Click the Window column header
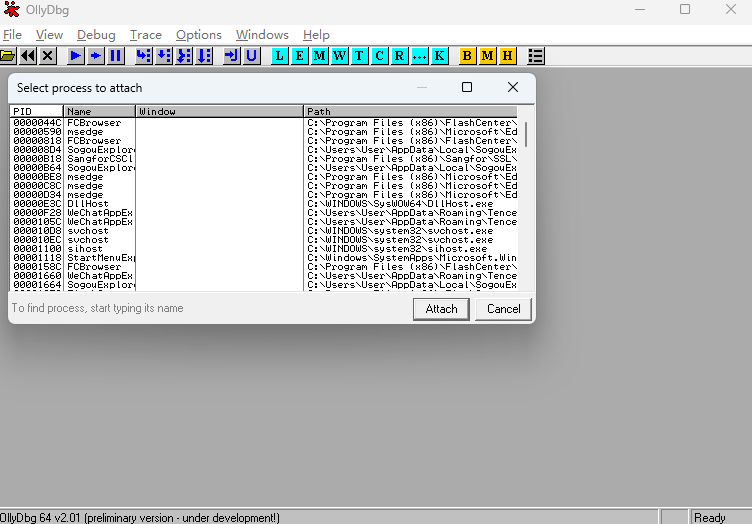Viewport: 752px width, 524px height. click(220, 111)
